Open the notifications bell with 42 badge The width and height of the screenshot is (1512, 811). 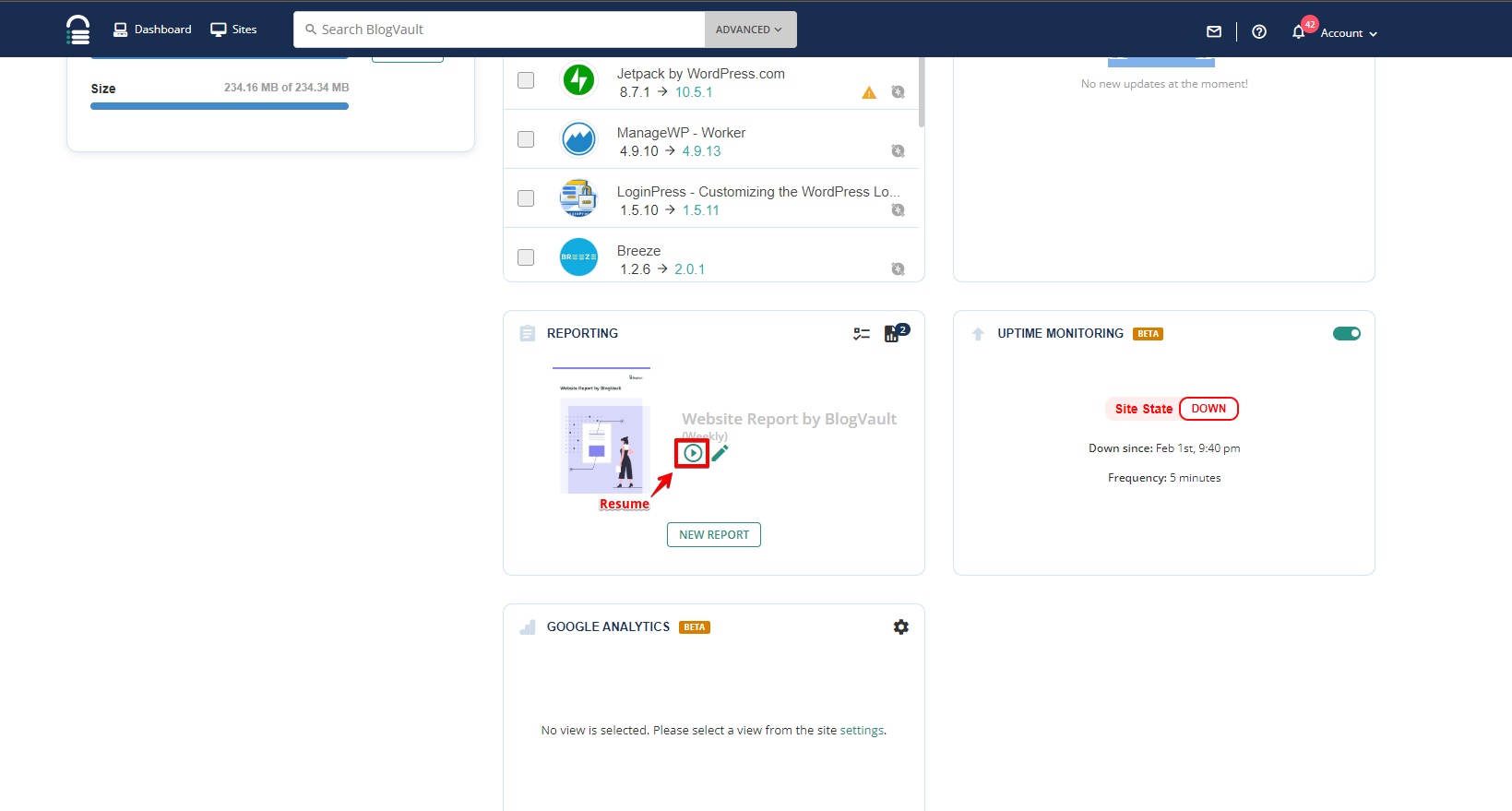[x=1300, y=30]
